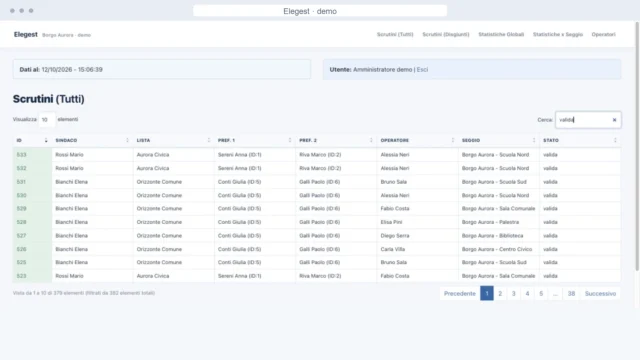Screen dimensions: 640x360
Task: Go to the Successivo page
Action: [600, 293]
